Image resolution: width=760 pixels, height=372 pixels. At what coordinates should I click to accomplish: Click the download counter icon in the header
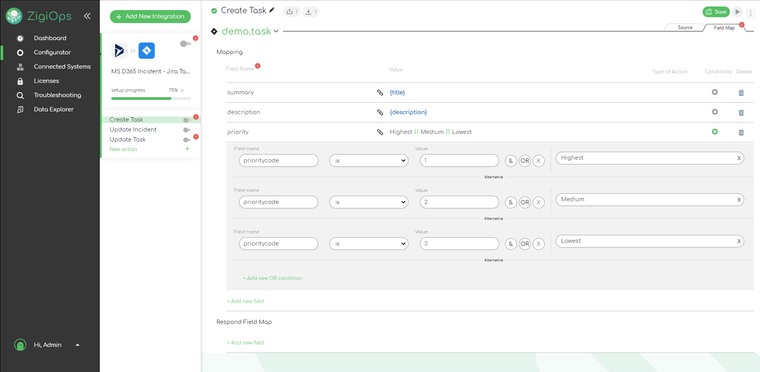pyautogui.click(x=311, y=12)
